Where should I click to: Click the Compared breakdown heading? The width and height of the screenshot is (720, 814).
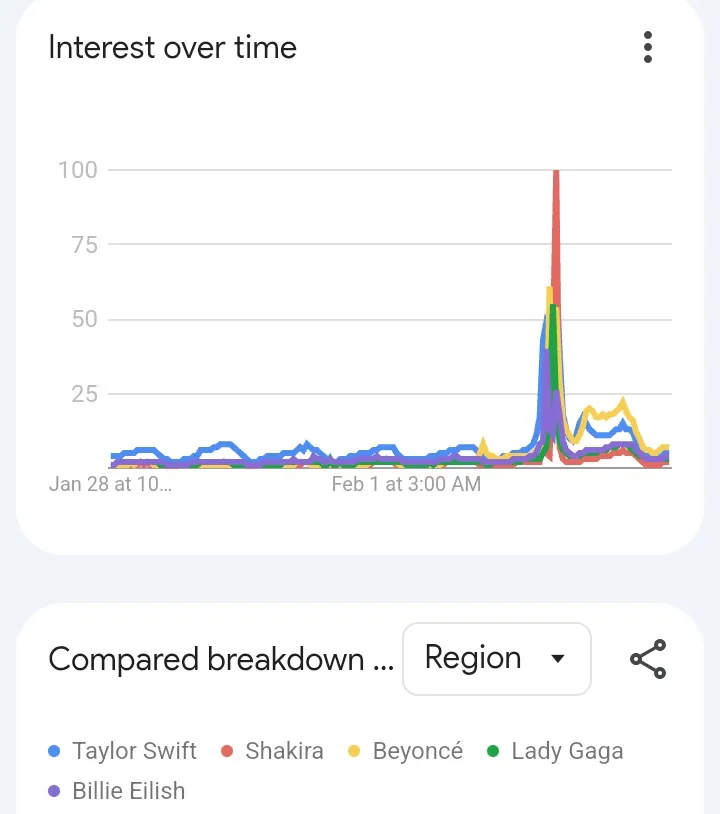point(221,659)
